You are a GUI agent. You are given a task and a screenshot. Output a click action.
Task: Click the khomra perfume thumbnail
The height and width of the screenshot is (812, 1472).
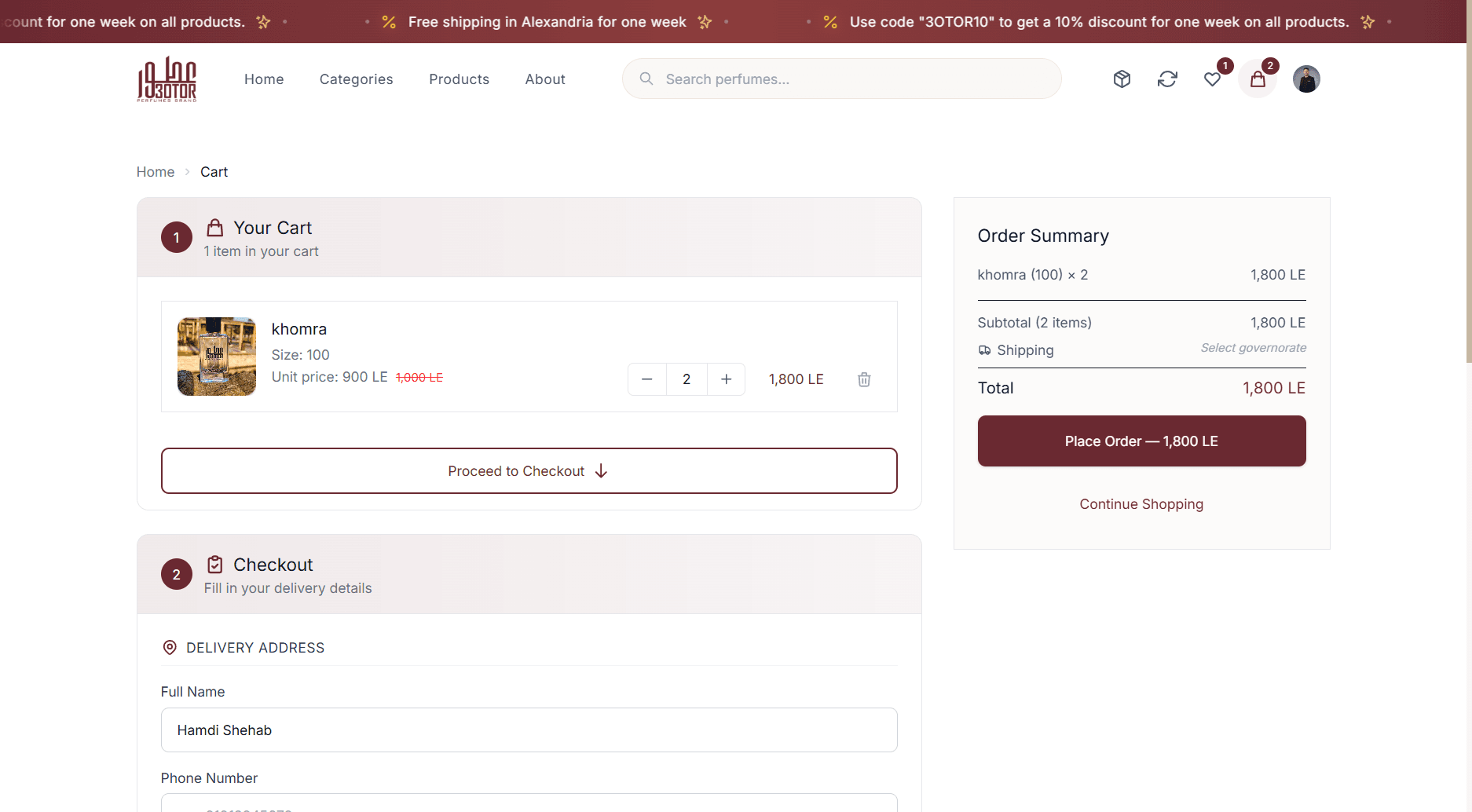tap(217, 357)
